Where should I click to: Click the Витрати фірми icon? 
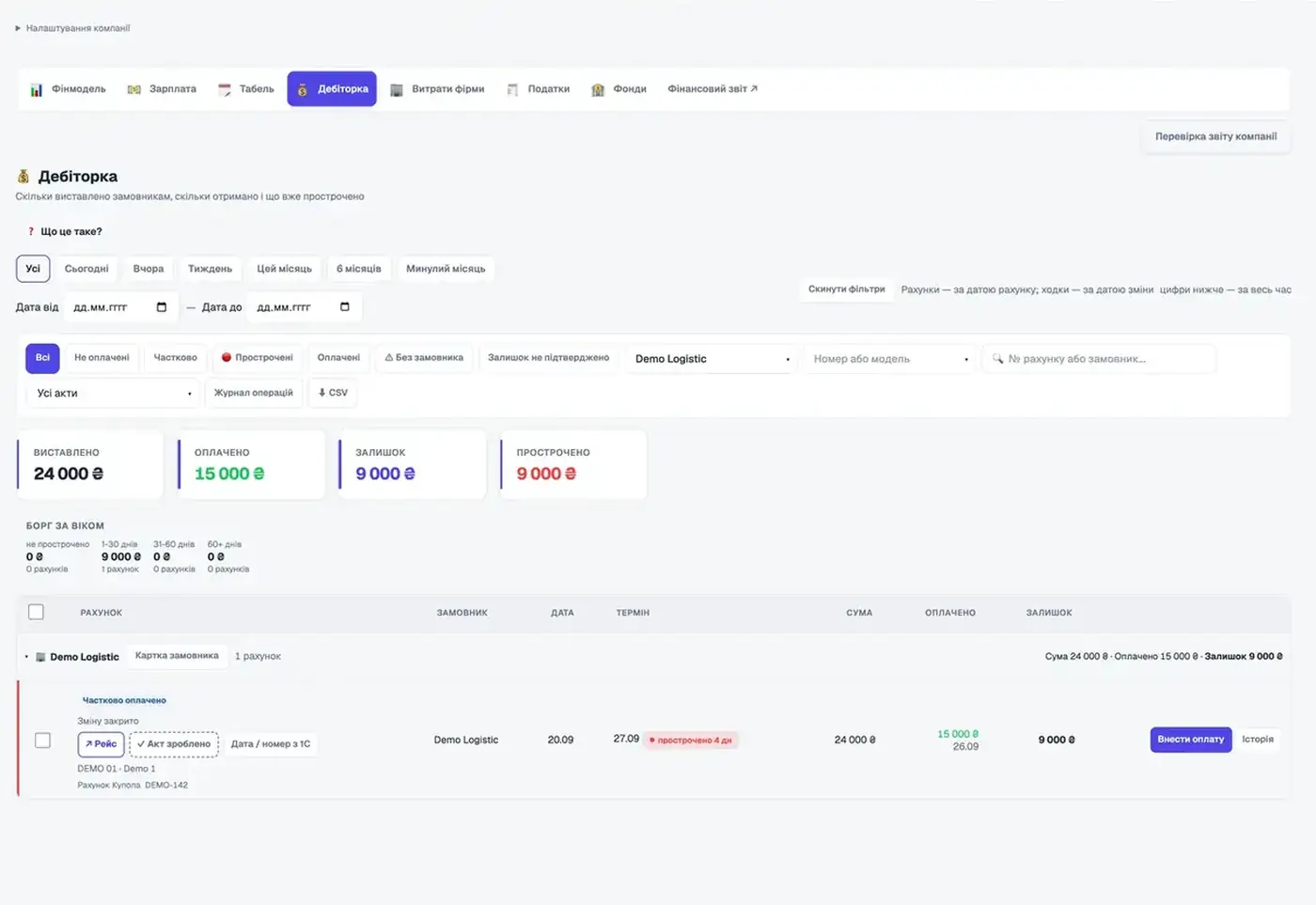[x=397, y=89]
